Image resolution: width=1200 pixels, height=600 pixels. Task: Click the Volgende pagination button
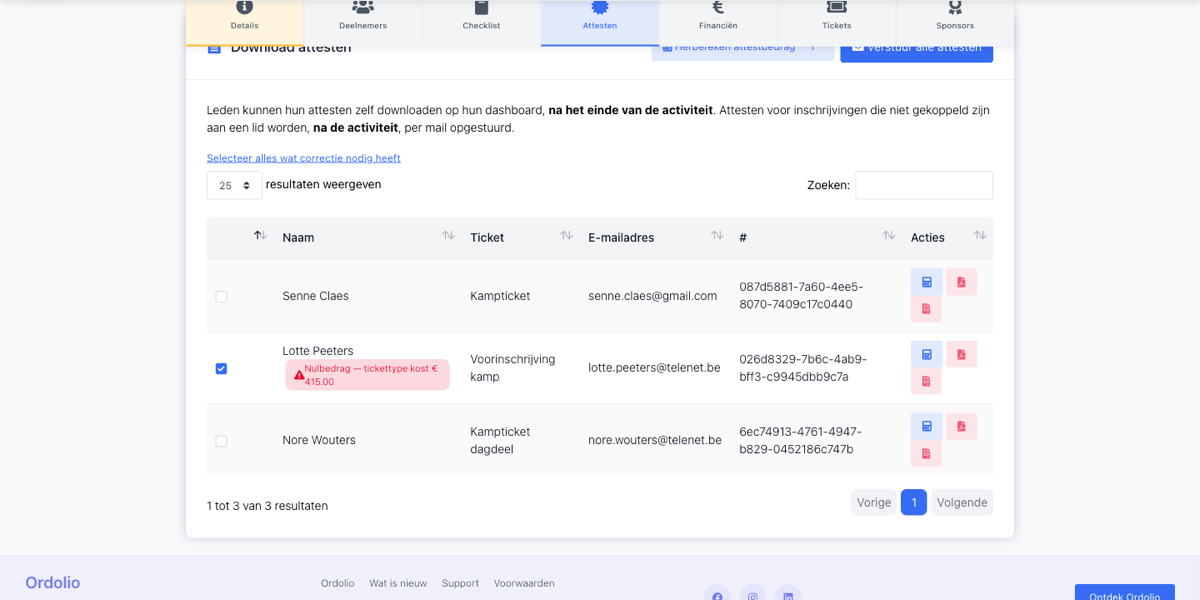click(x=962, y=502)
